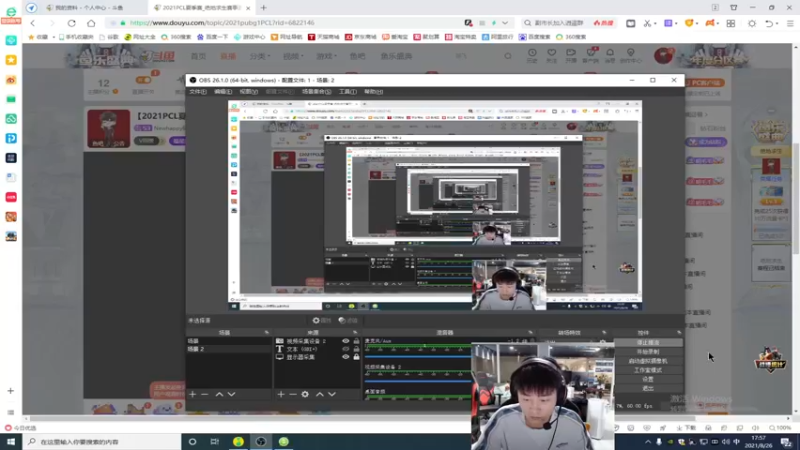Open OBS 设置 button in controls
Viewport: 800px width, 450px height.
pyautogui.click(x=648, y=380)
